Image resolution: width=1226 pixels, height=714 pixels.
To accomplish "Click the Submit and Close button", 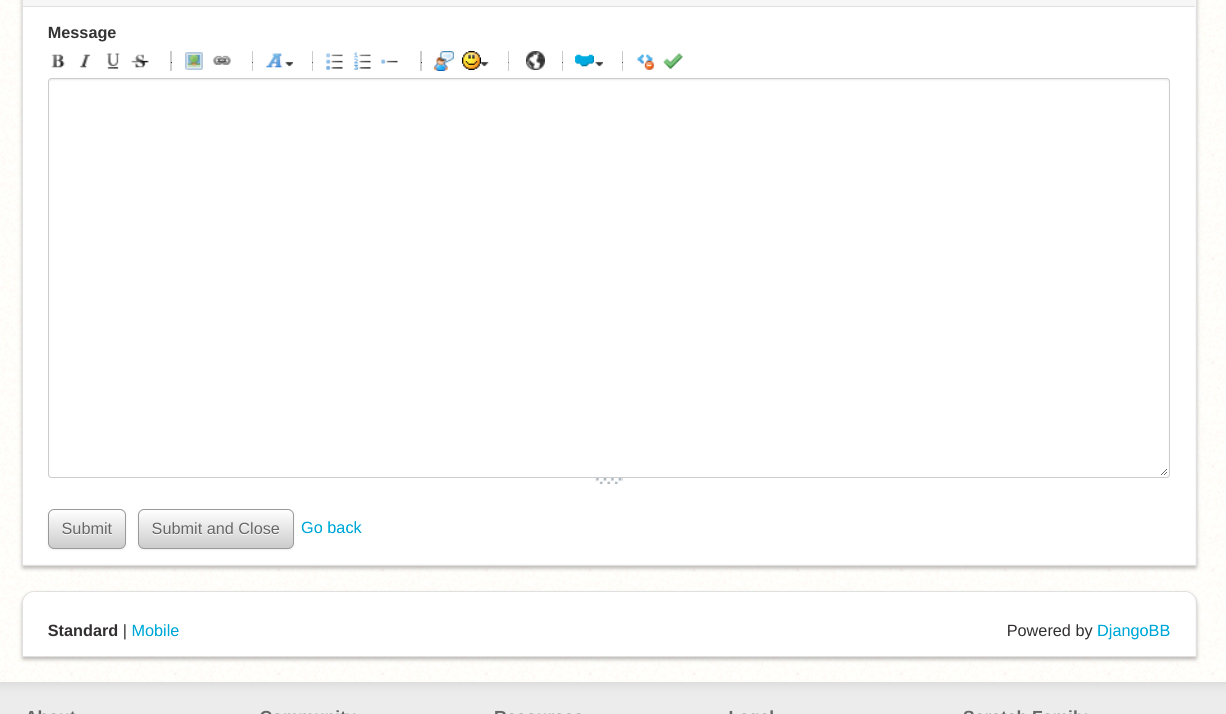I will [x=216, y=529].
